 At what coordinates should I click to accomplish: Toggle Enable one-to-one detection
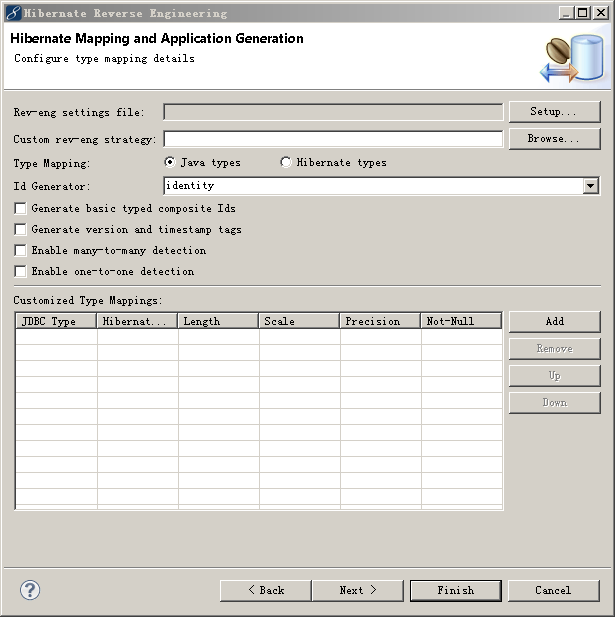click(21, 272)
